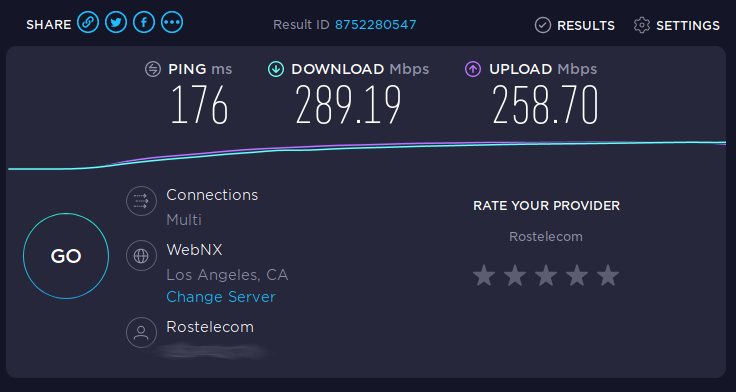Rate Rostelecom five stars
Image resolution: width=736 pixels, height=392 pixels.
[608, 275]
